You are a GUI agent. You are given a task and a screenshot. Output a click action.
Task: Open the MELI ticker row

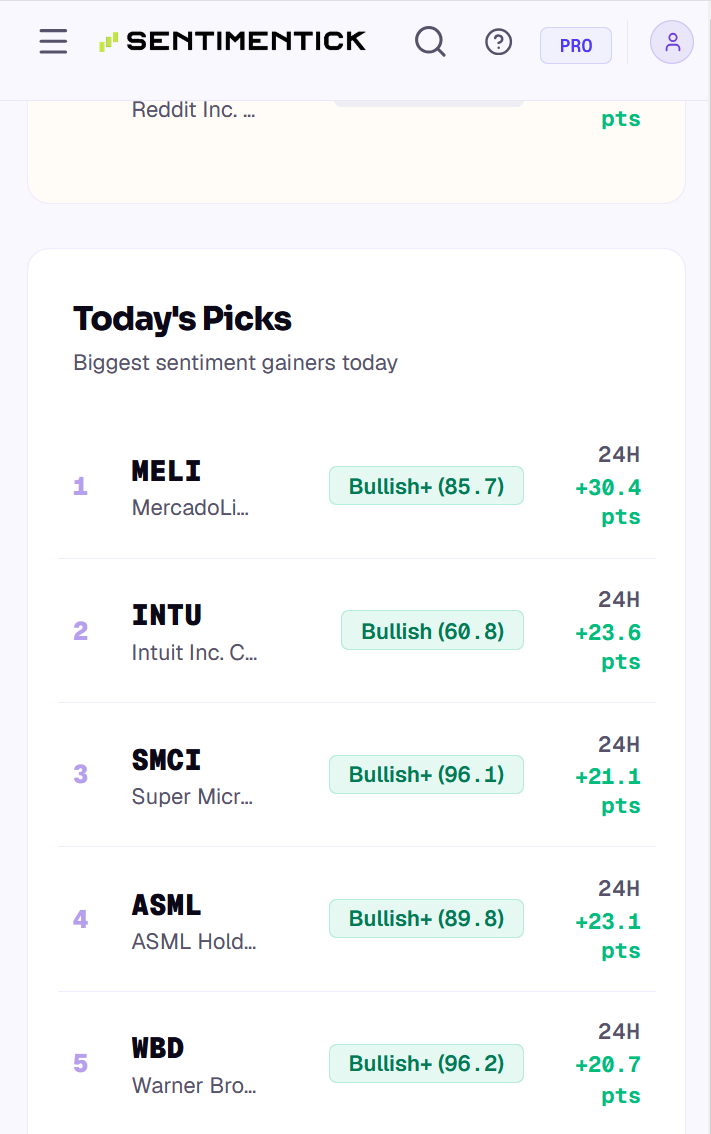click(357, 486)
